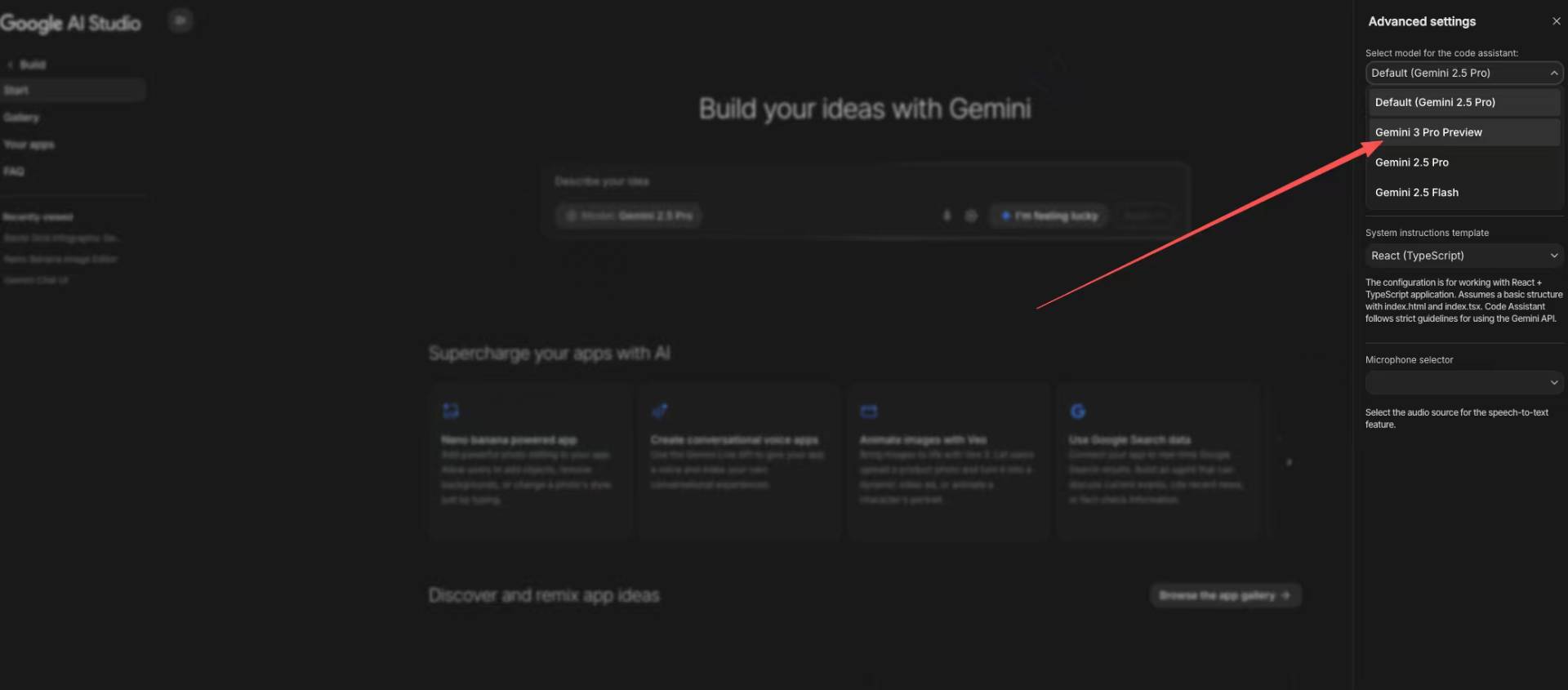Click the System instructions template label

pyautogui.click(x=1427, y=233)
